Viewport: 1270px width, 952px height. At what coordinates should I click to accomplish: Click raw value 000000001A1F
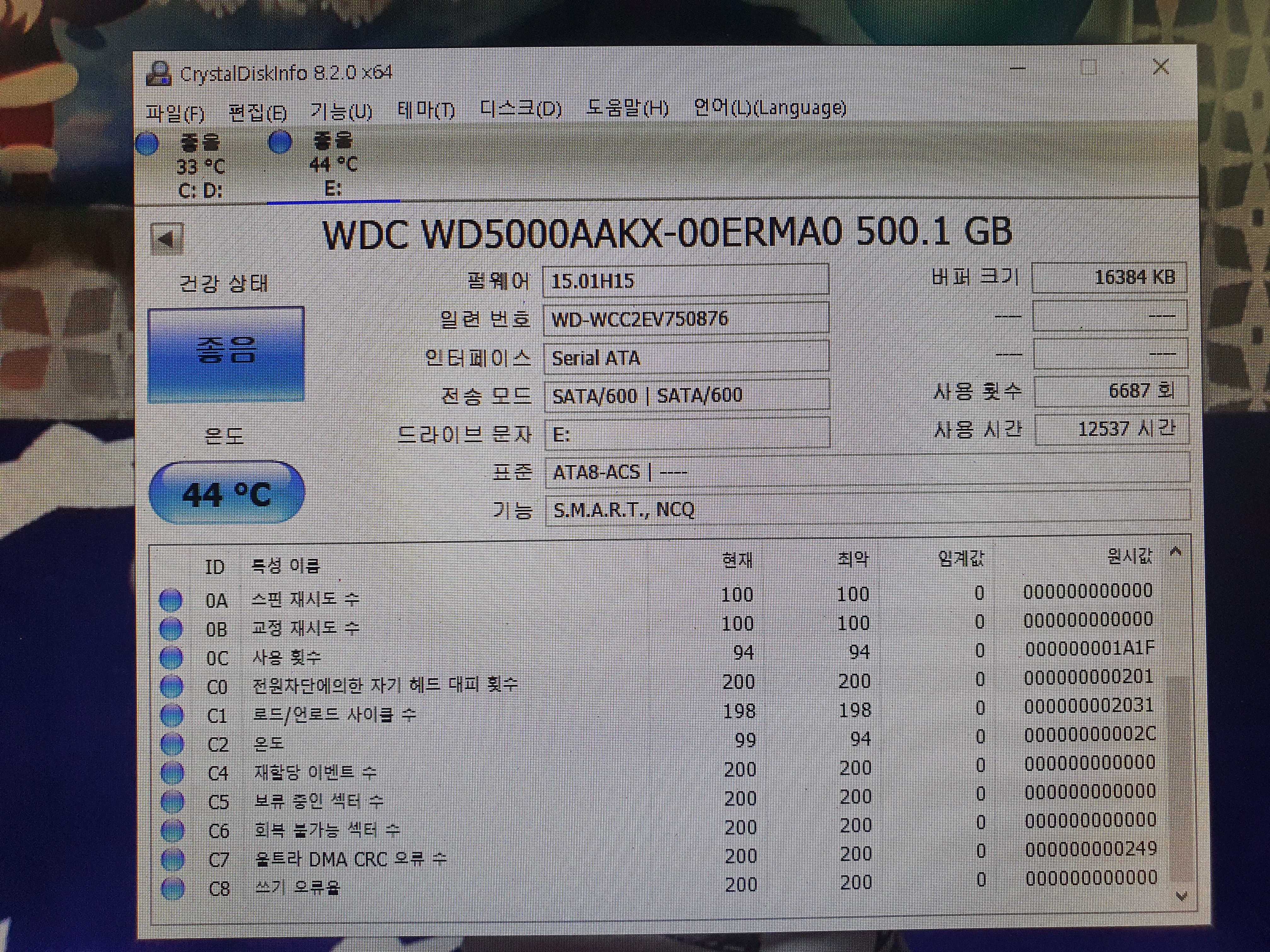click(x=1090, y=649)
